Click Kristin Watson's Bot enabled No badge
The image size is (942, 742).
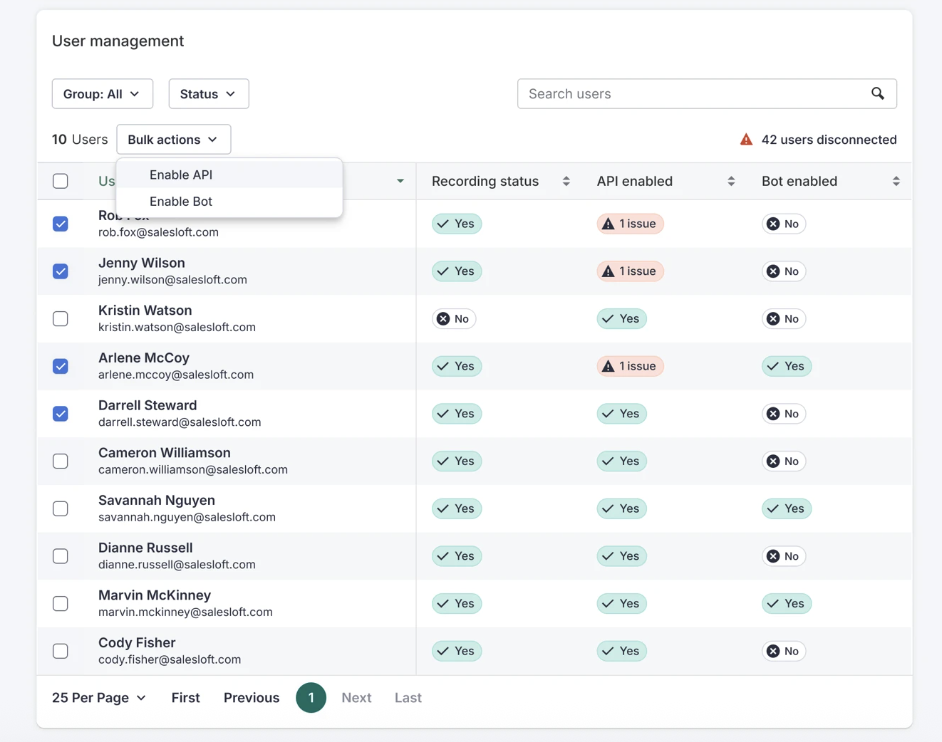coord(783,318)
